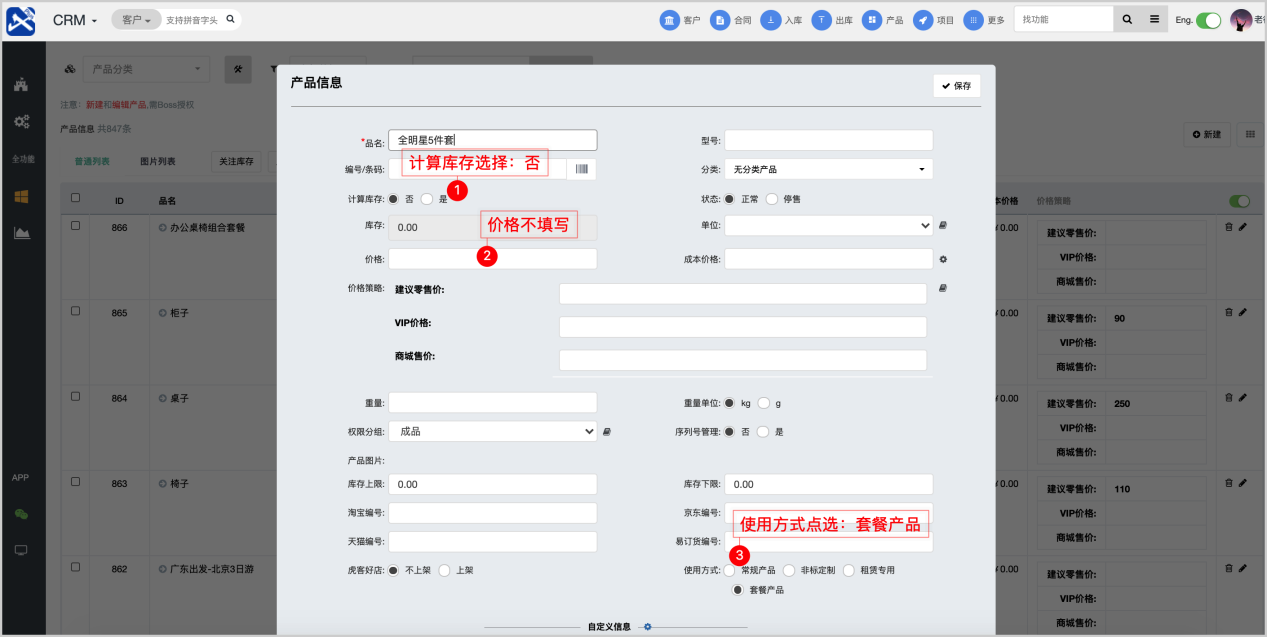
Task: Click pencil icon for row 864 桌子
Action: click(1243, 397)
